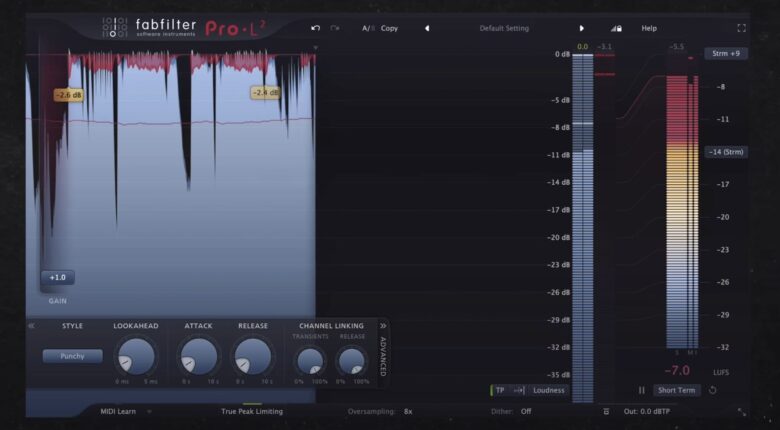This screenshot has width=780, height=430.
Task: Load previous preset with left arrow
Action: click(427, 28)
